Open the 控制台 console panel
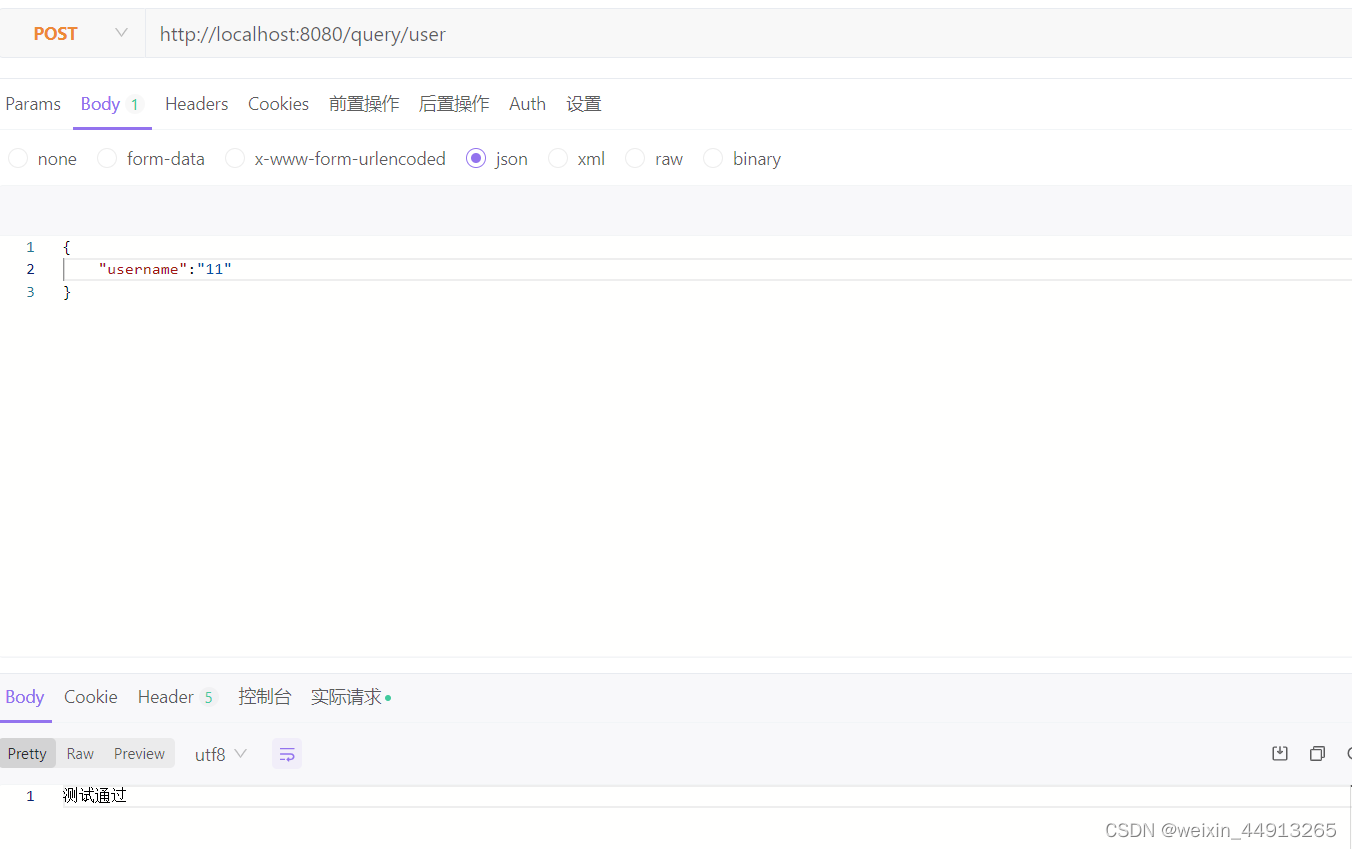Viewport: 1352px width, 849px height. pos(264,696)
